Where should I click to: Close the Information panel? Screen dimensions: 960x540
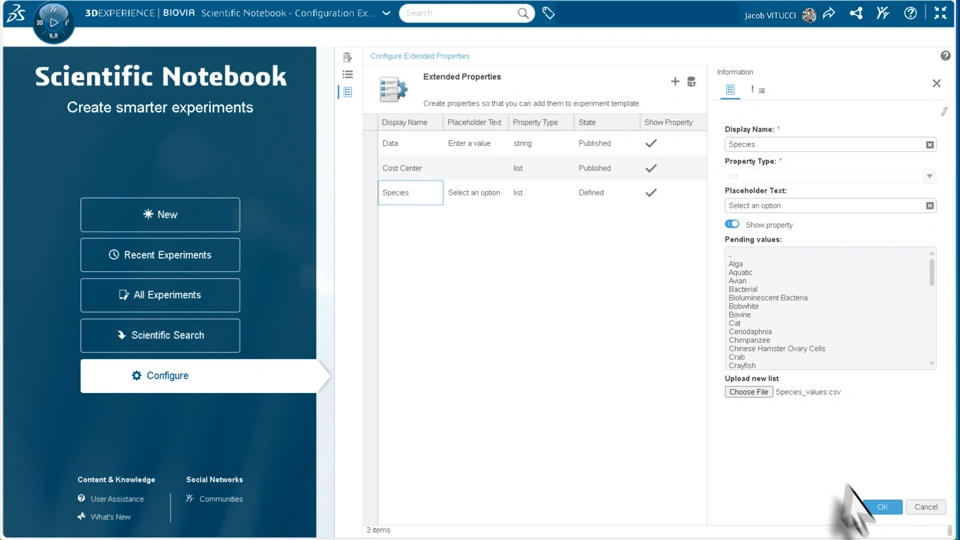pyautogui.click(x=936, y=83)
